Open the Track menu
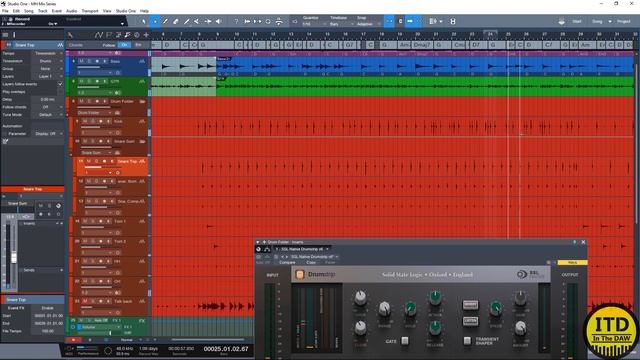This screenshot has height=360, width=640. [42, 11]
